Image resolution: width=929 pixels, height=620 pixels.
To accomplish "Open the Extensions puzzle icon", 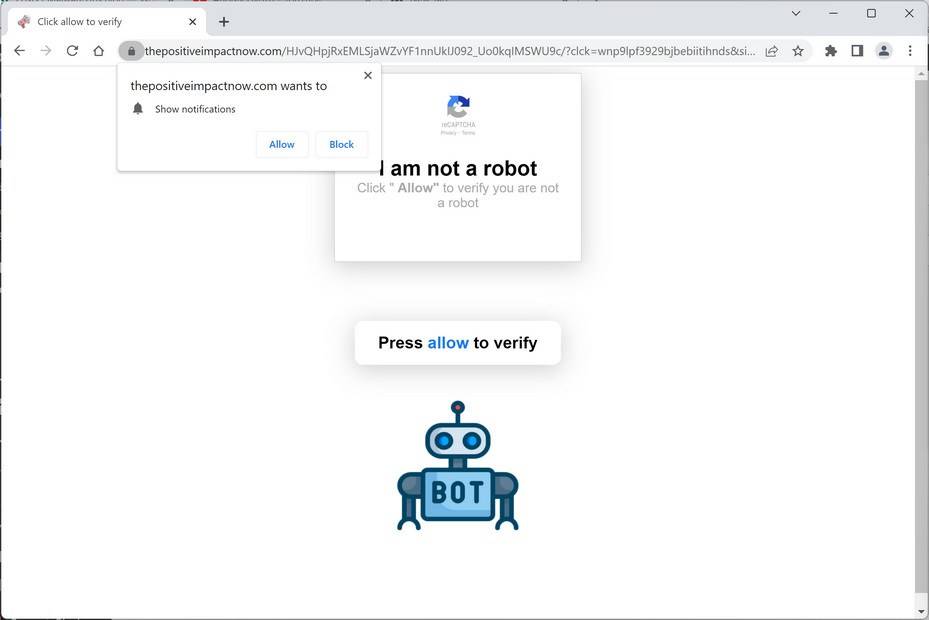I will pyautogui.click(x=831, y=51).
